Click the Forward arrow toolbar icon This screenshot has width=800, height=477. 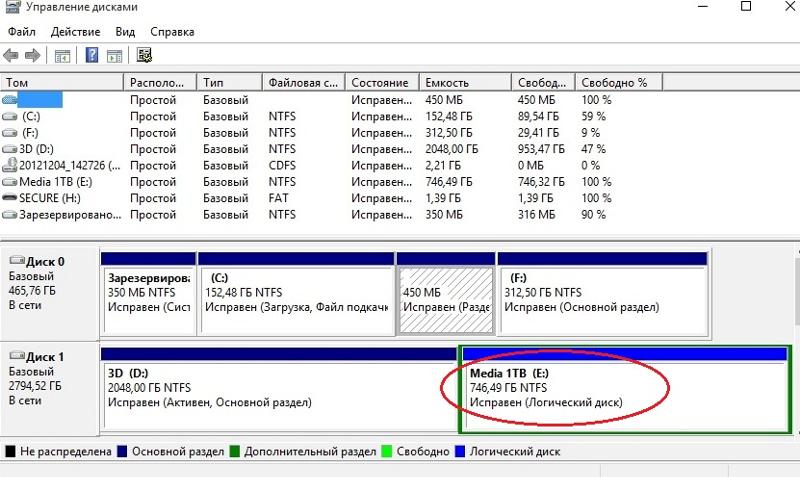pyautogui.click(x=32, y=55)
